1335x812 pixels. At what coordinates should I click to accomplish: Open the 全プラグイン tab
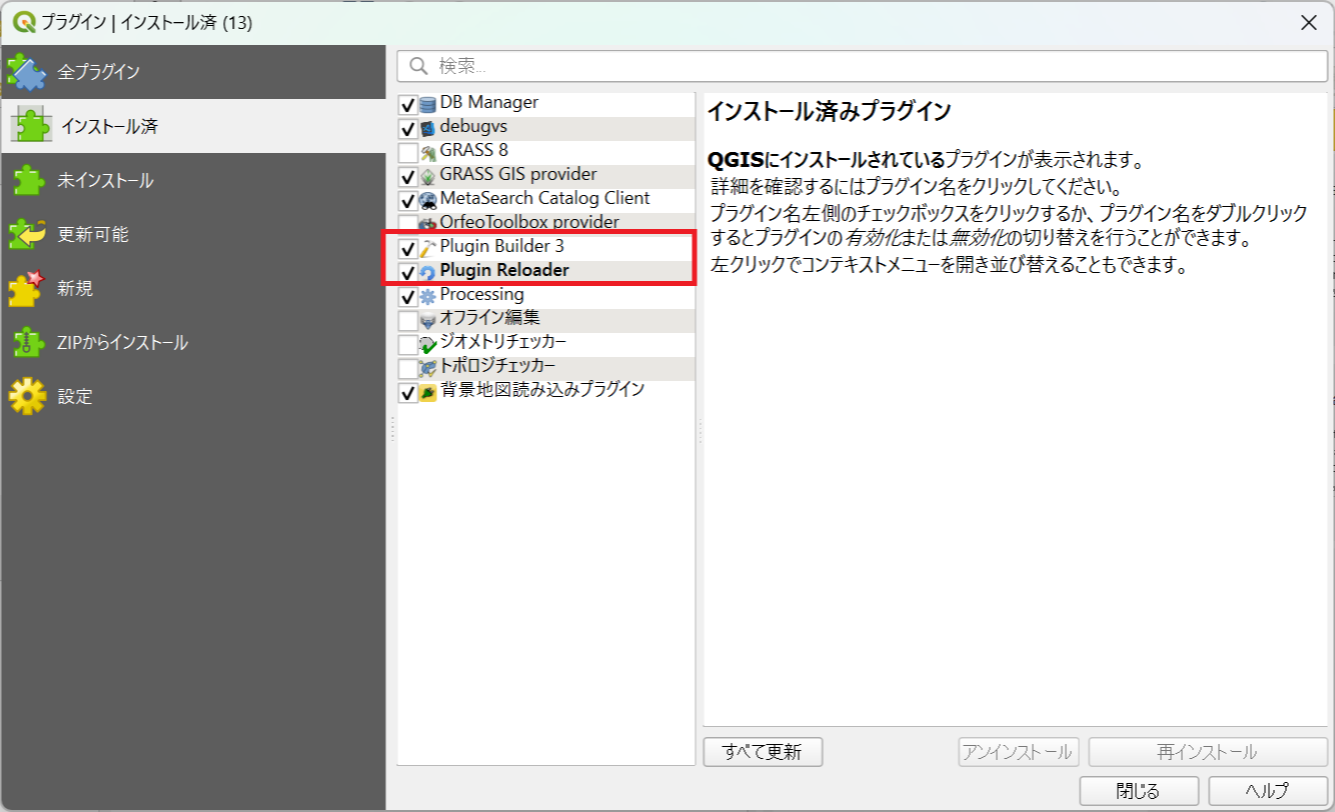point(193,72)
